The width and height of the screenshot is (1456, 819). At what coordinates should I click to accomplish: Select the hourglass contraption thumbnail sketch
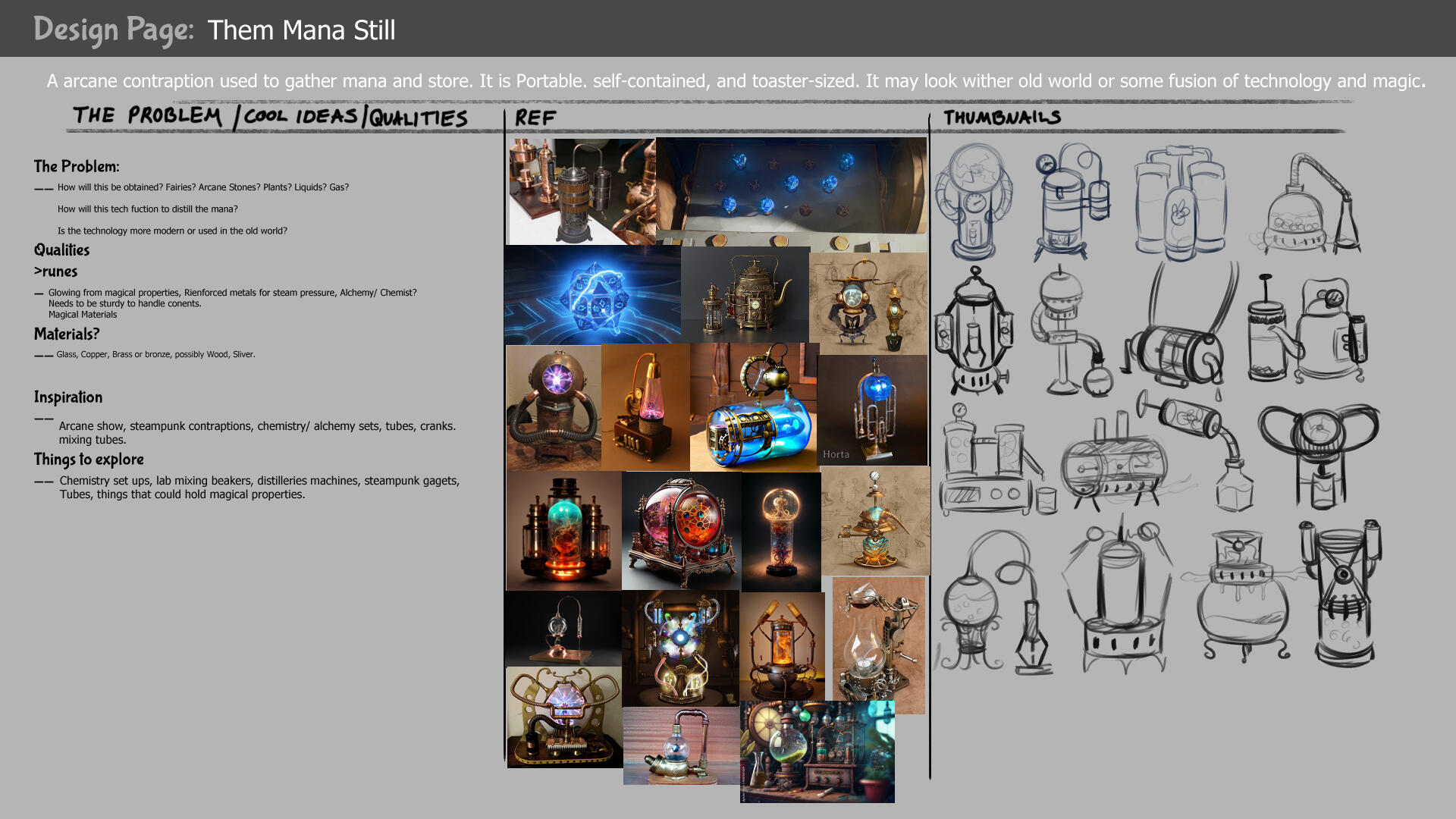tap(1341, 595)
